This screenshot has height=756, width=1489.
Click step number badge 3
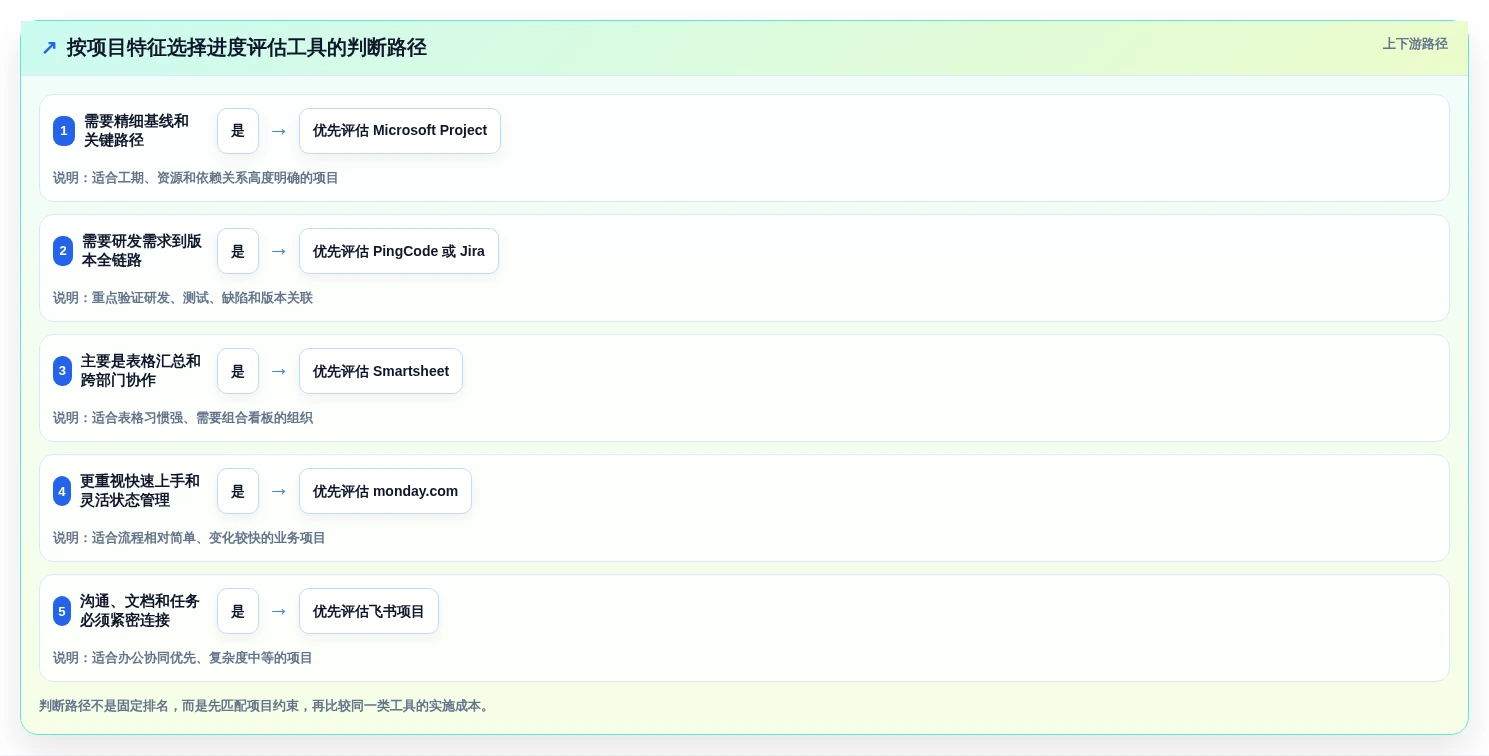pyautogui.click(x=62, y=371)
